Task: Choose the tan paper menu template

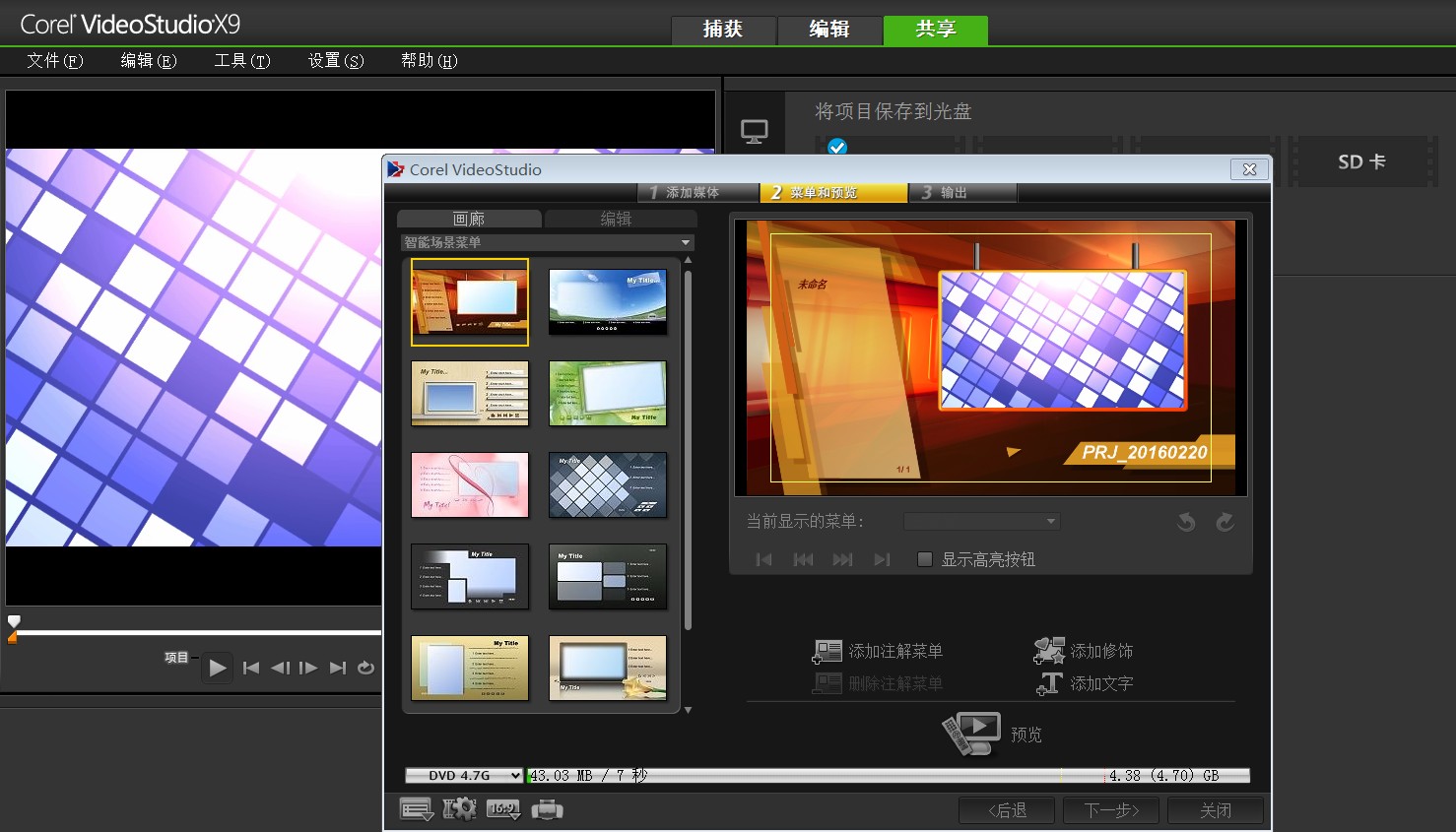Action: (x=470, y=669)
